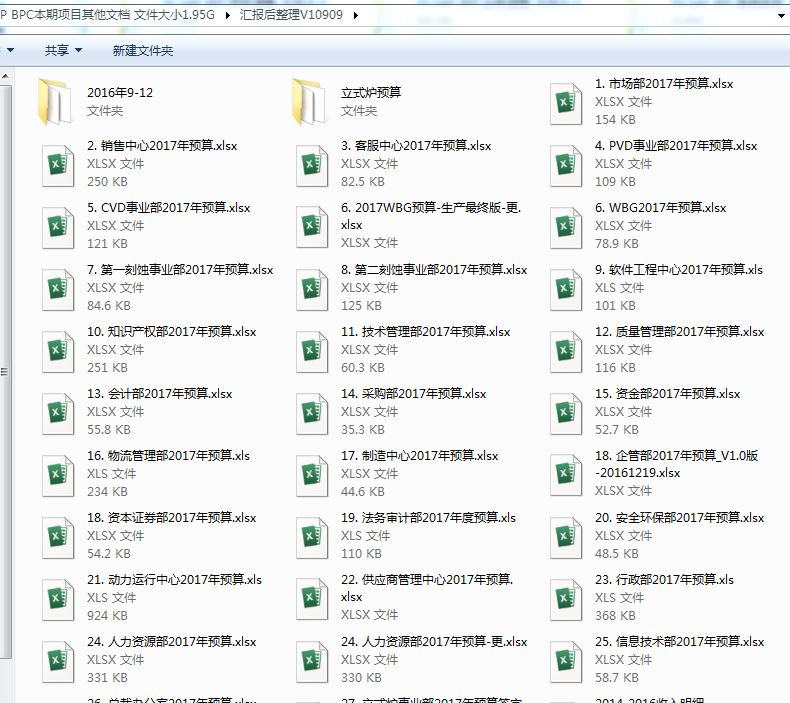Select the Excel icon for 24. 人力资源部2017年预算.xlsx
Screen dimensions: 790x703
pyautogui.click(x=58, y=662)
